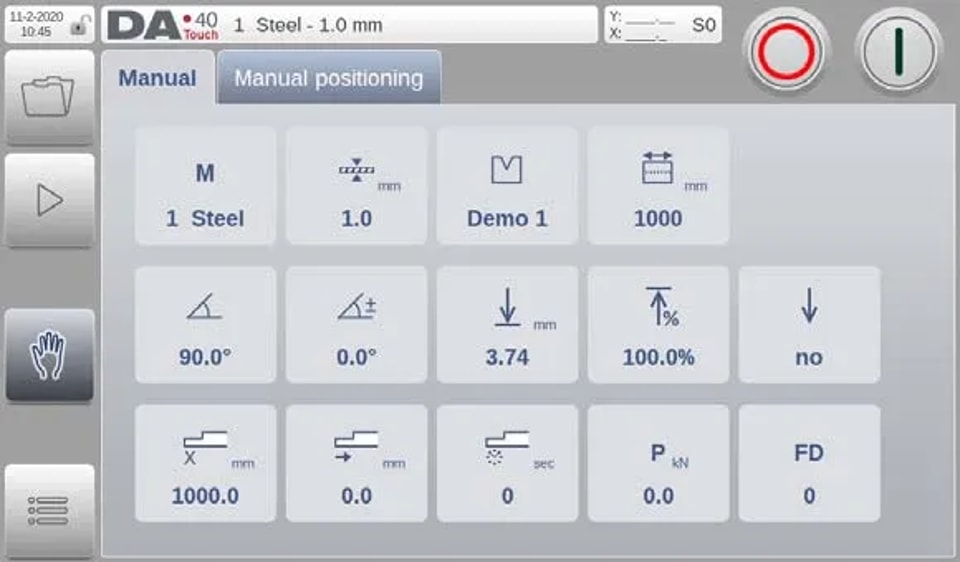Select the material tile showing 1 Steel
This screenshot has width=960, height=562.
205,185
